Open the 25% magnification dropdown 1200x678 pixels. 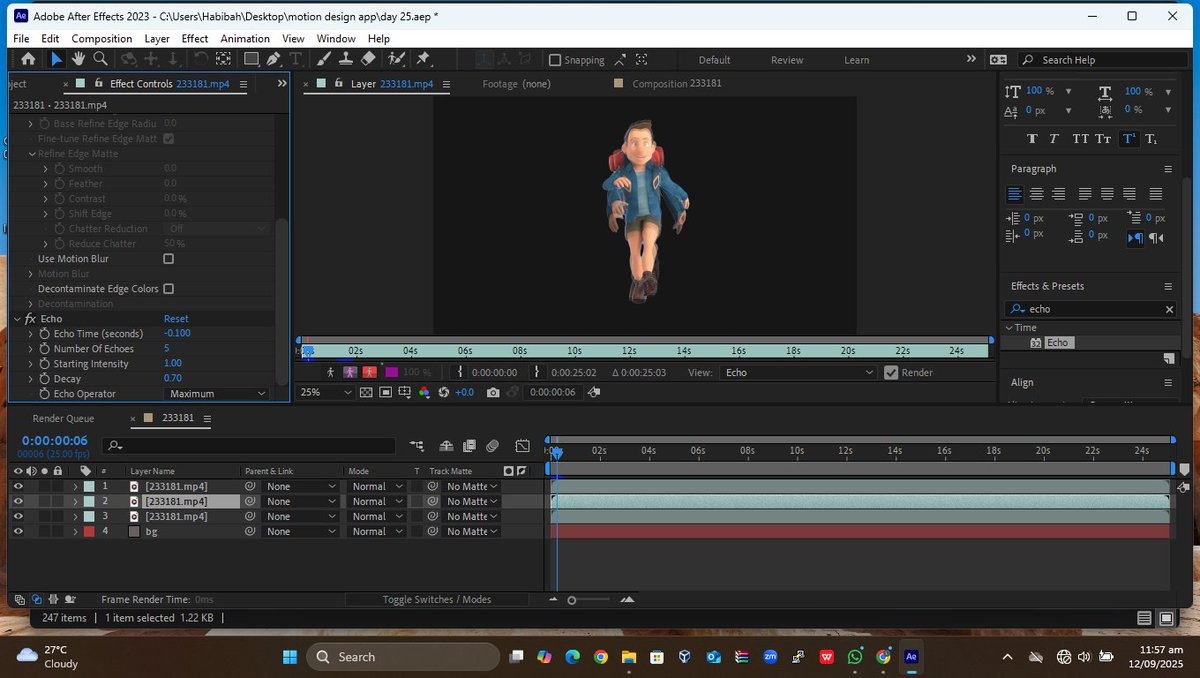coord(325,393)
